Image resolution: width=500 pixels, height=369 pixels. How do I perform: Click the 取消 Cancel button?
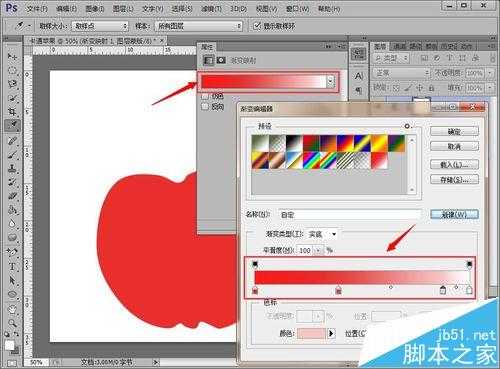pos(454,146)
